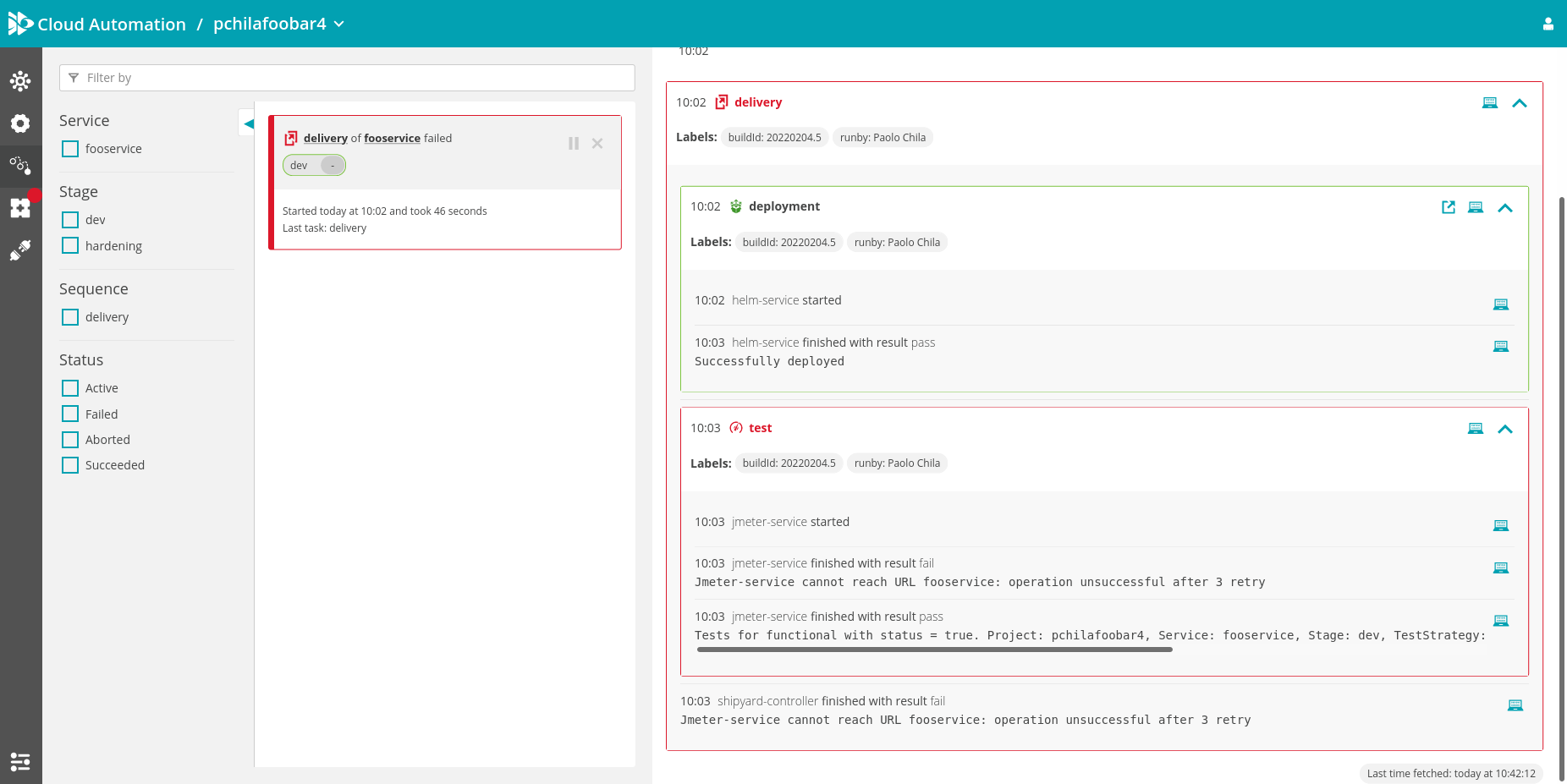Viewport: 1567px width, 784px height.
Task: Click runby Paolo Chila label under delivery
Action: 882,137
